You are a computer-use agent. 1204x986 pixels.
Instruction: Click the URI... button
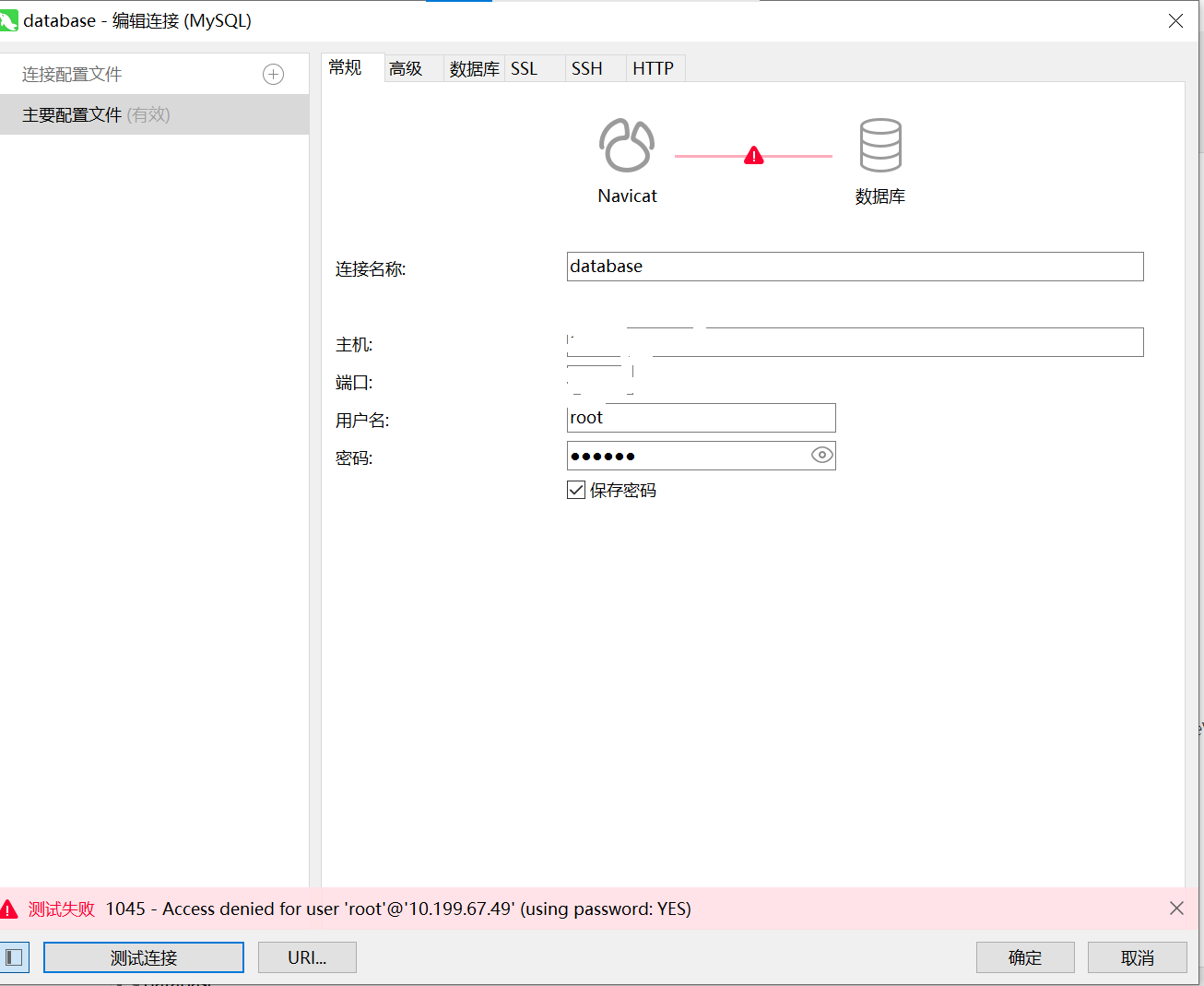(x=307, y=957)
